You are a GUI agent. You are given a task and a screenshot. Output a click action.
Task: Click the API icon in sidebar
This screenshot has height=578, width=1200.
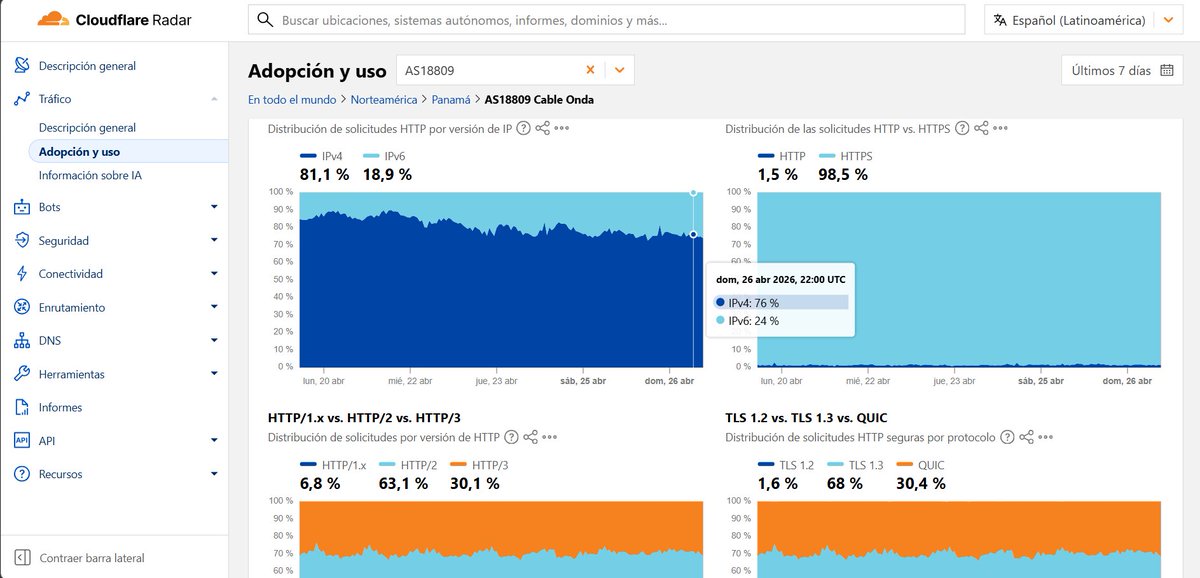pyautogui.click(x=22, y=440)
